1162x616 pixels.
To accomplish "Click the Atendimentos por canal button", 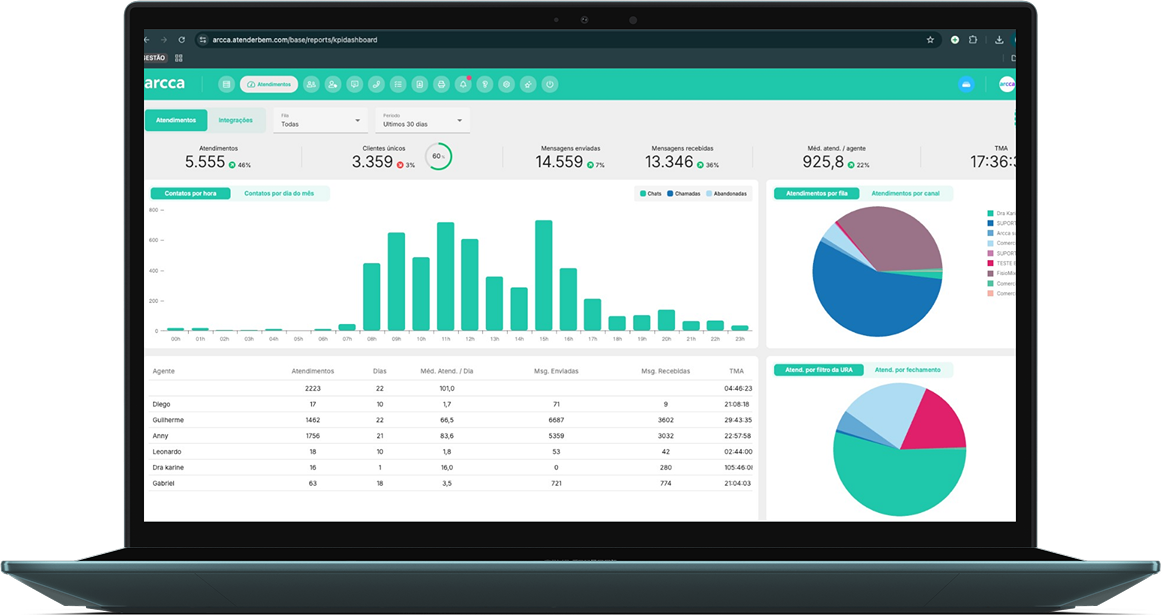I will click(906, 193).
